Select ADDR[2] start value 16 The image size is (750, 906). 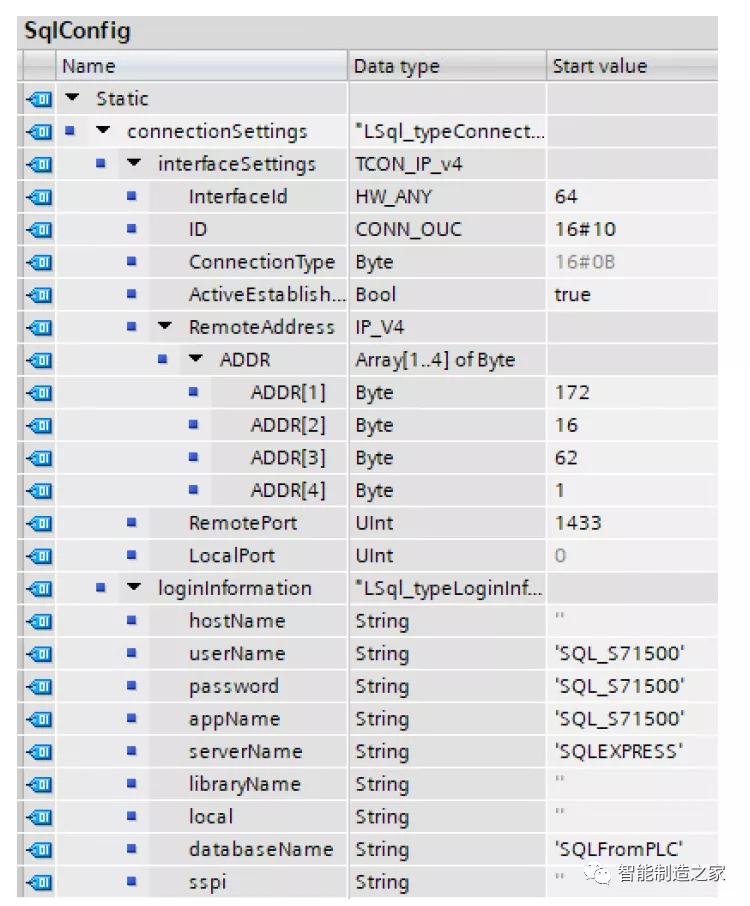632,426
